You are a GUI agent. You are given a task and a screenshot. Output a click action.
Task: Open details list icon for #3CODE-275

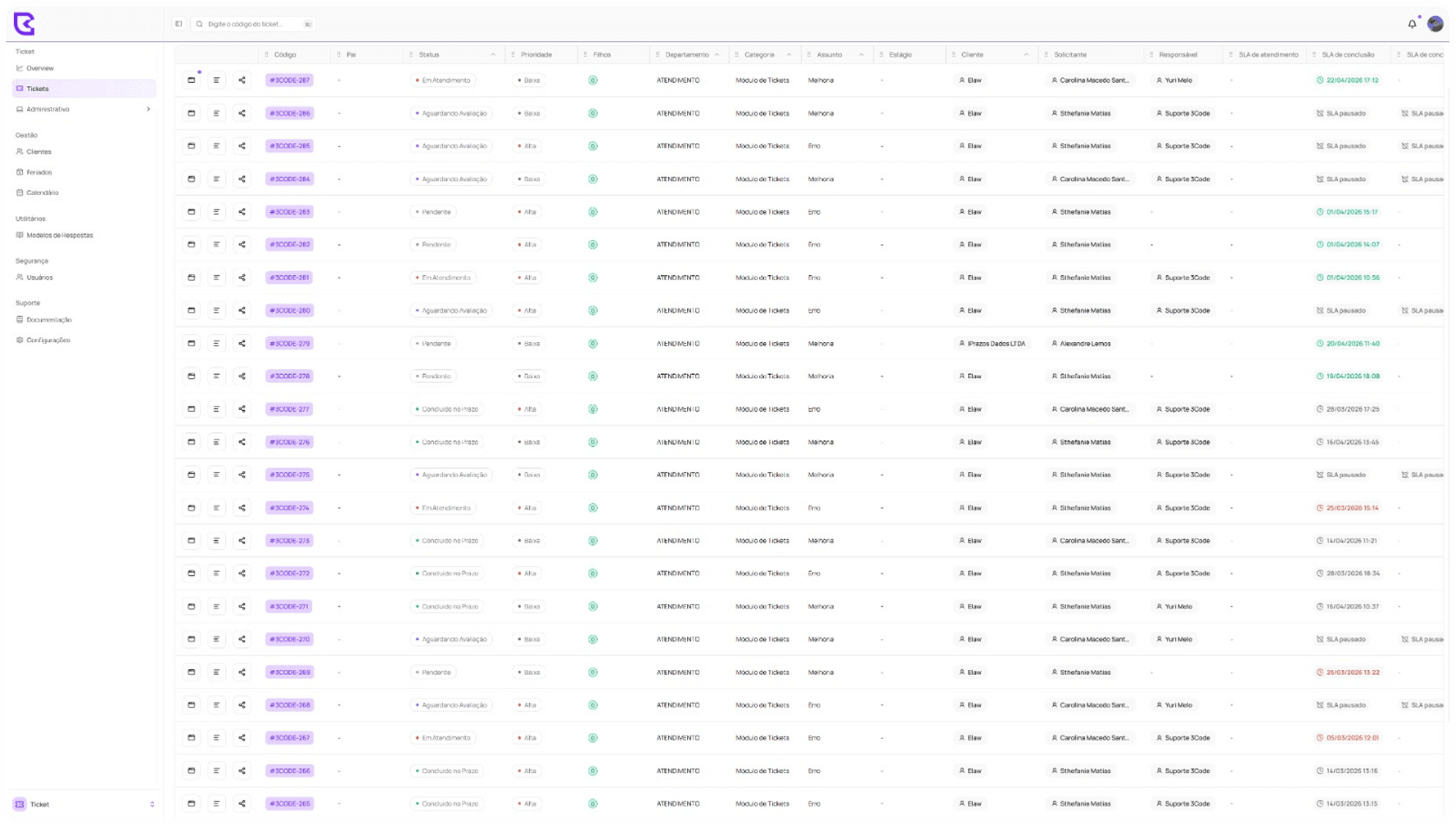click(x=216, y=475)
